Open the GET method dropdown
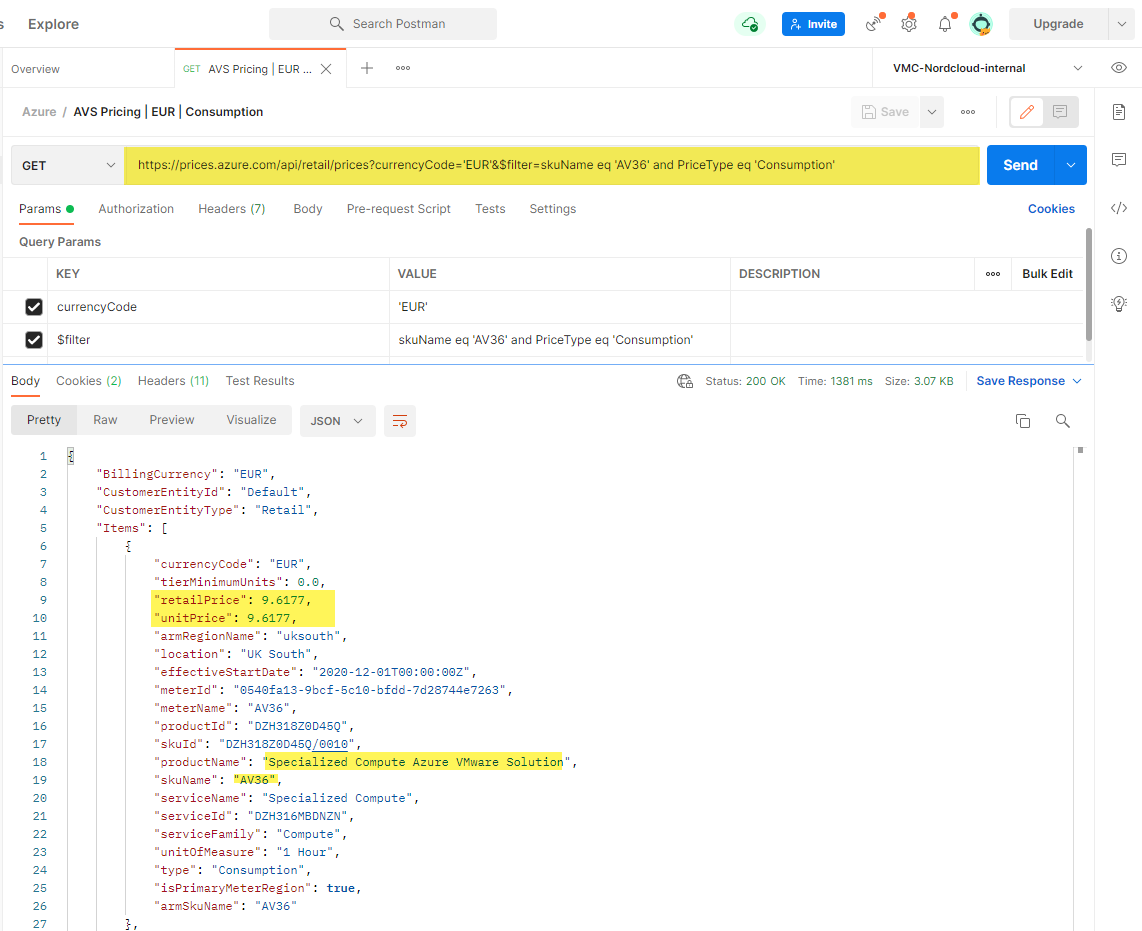This screenshot has width=1142, height=931. point(67,165)
